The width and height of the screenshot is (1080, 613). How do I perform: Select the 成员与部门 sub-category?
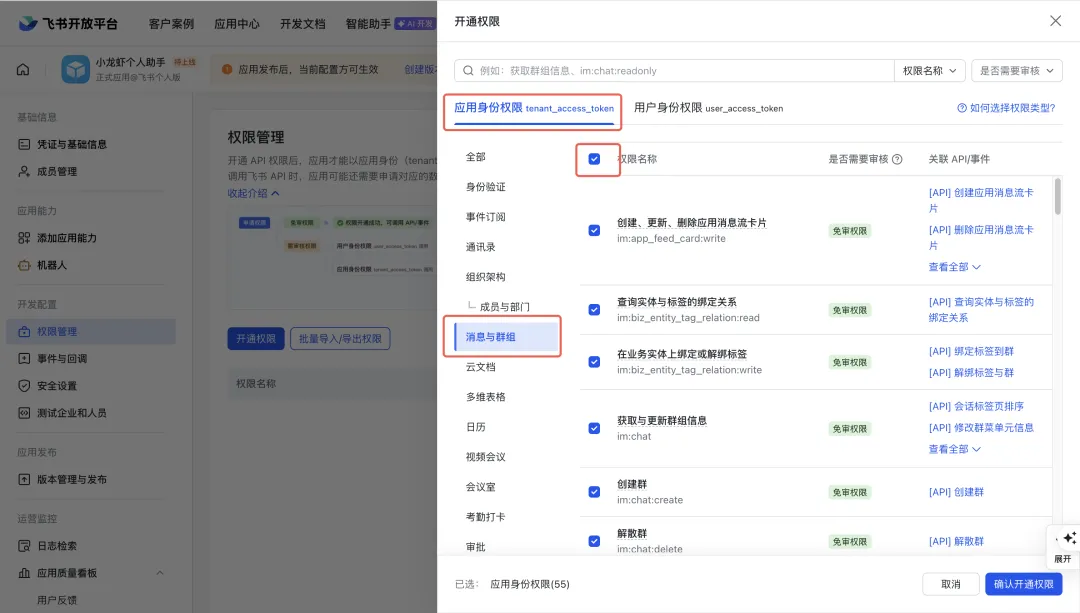504,306
